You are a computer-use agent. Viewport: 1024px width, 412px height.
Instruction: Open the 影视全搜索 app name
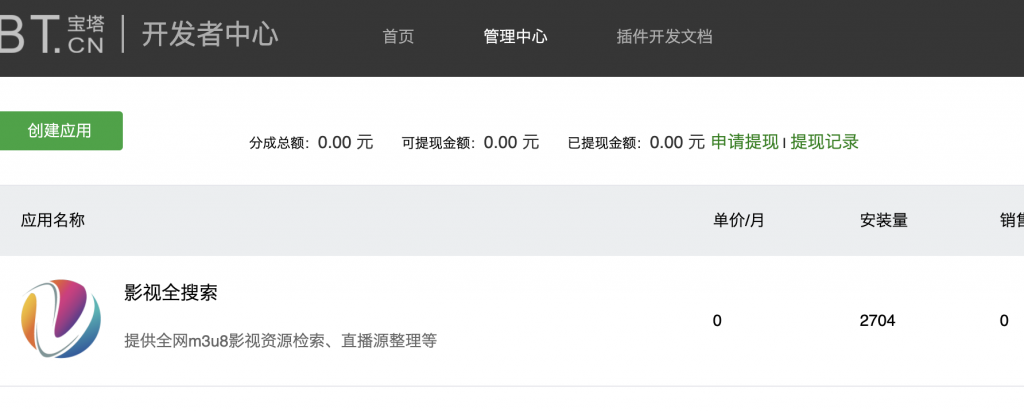170,293
